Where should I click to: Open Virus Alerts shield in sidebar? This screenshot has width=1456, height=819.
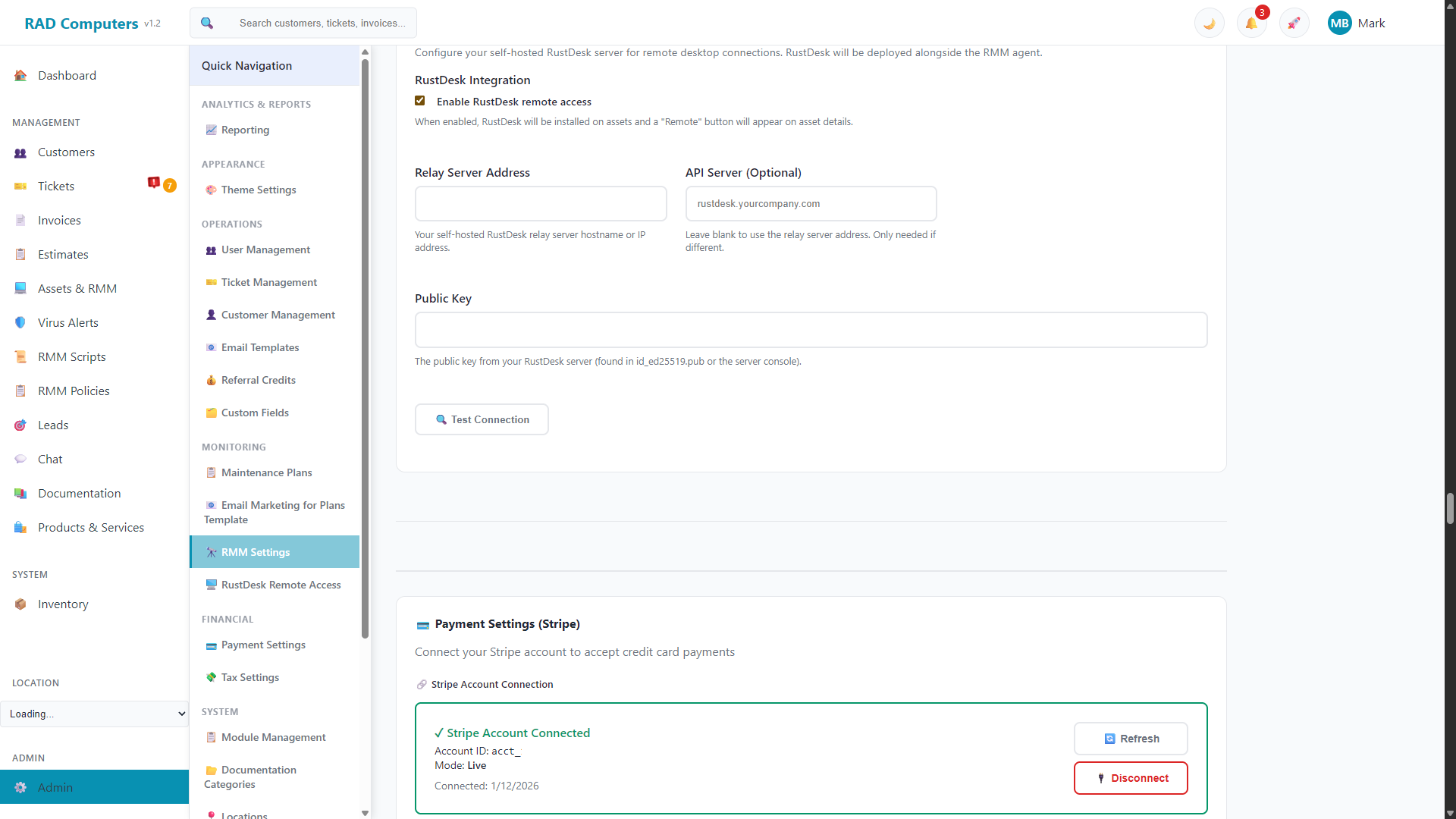[20, 322]
